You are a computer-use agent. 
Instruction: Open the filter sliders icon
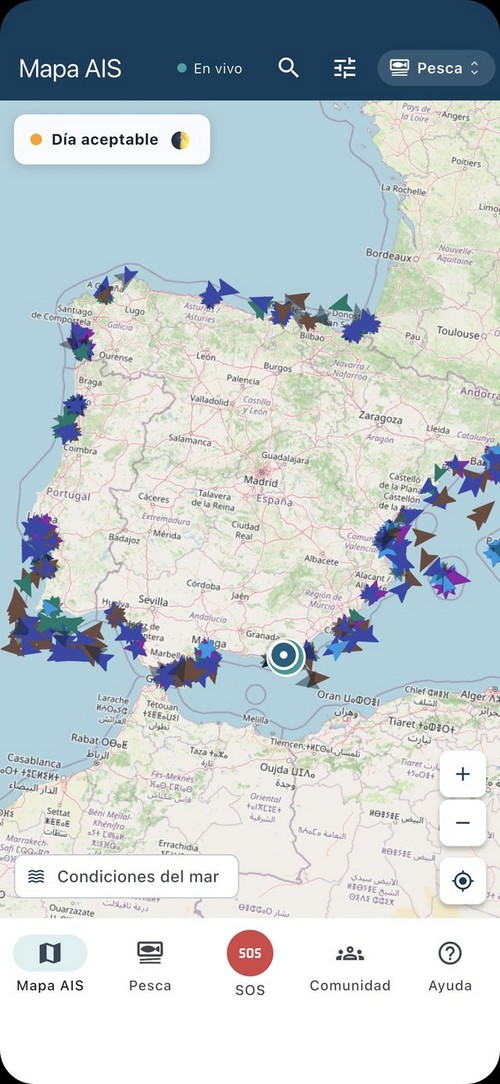[344, 68]
